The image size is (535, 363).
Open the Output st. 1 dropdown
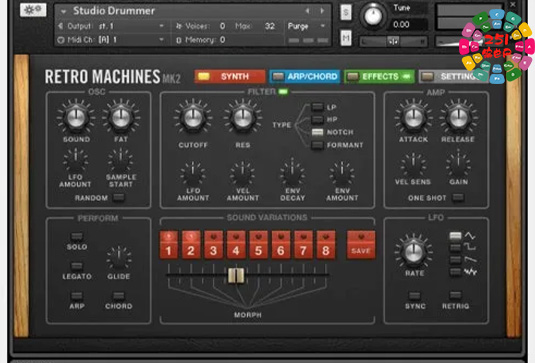coord(112,26)
